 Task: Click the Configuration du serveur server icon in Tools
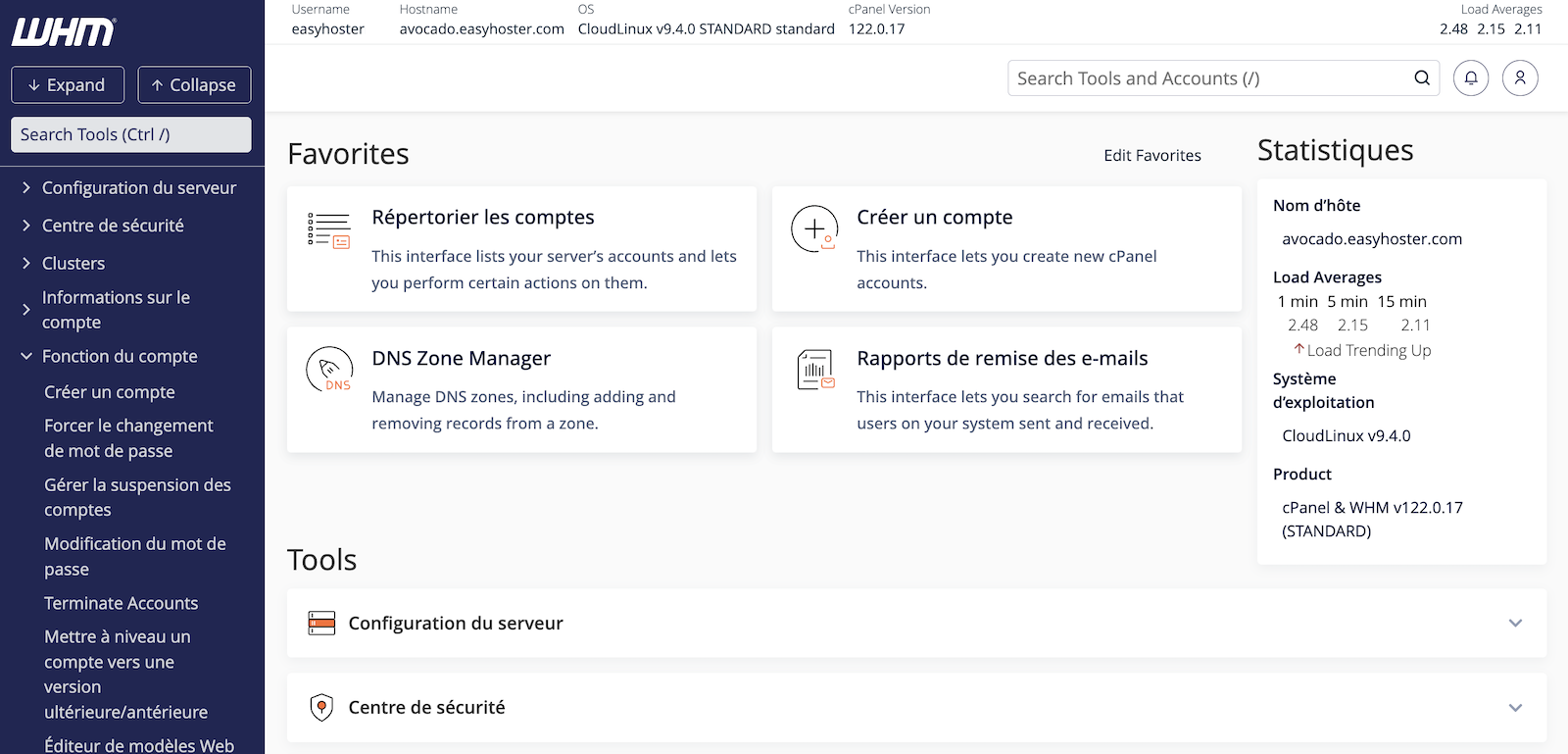(321, 623)
